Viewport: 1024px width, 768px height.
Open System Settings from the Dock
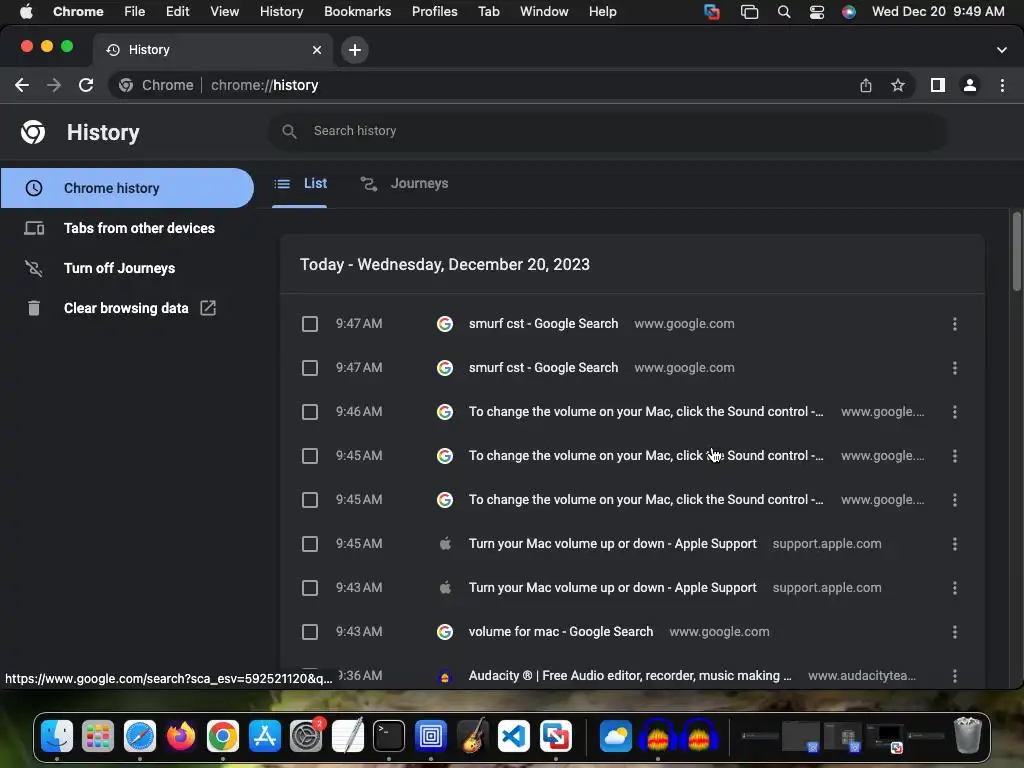(306, 736)
